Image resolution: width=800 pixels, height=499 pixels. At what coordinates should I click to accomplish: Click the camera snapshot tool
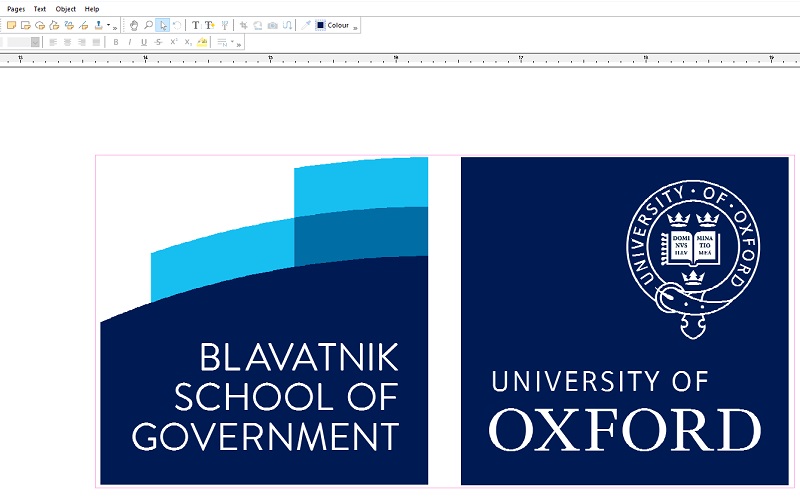click(273, 25)
